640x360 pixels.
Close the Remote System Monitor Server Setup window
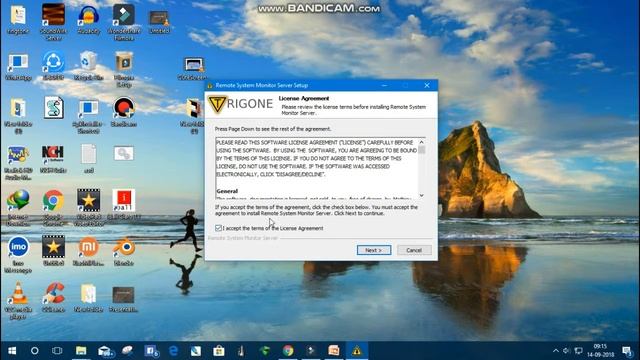[427, 85]
